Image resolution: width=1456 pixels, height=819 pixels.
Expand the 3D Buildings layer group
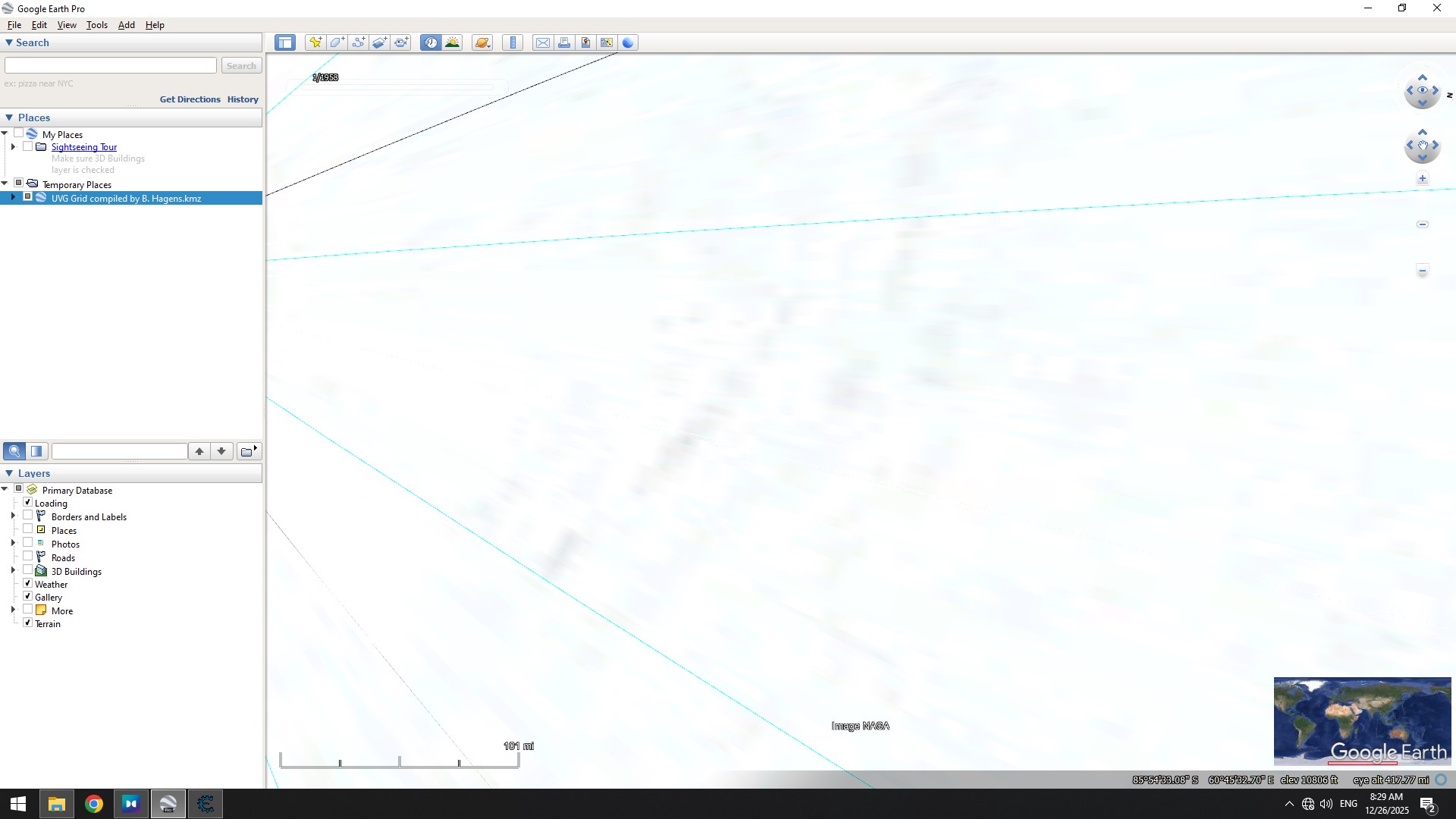13,571
